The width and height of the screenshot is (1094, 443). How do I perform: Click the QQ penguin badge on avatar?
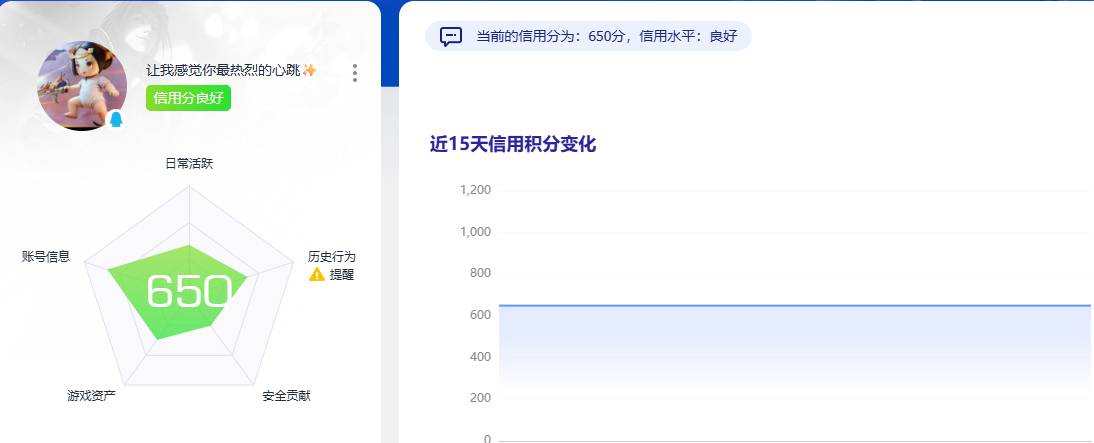coord(116,120)
